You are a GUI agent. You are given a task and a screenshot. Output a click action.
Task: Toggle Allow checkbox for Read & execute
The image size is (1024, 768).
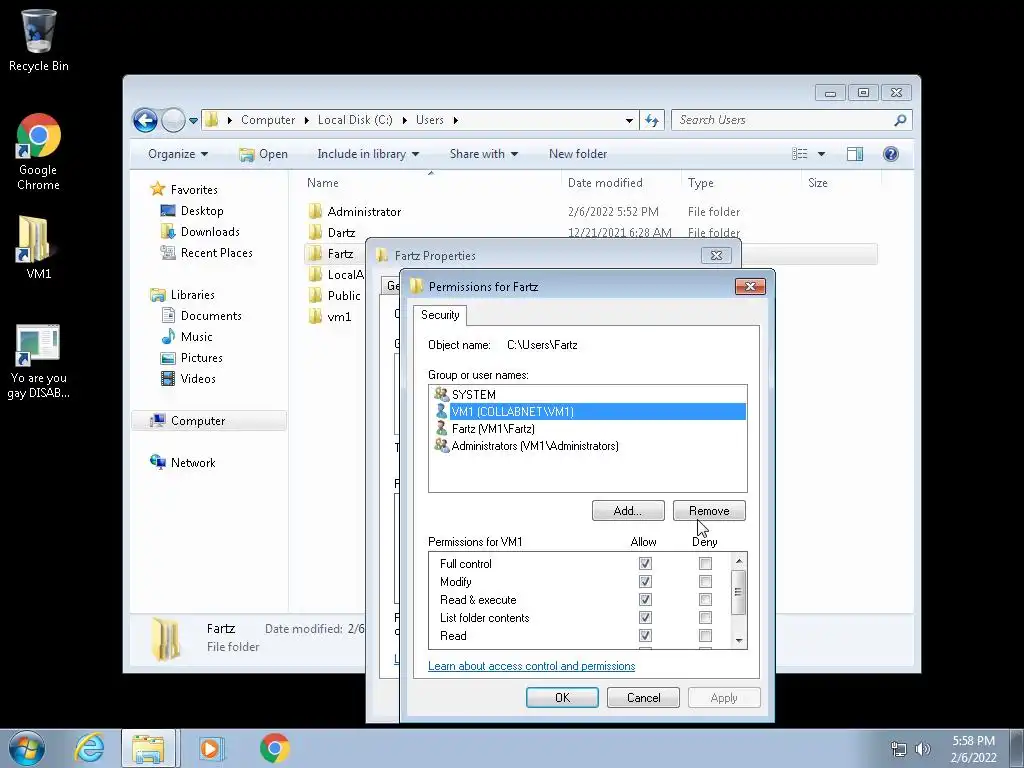point(645,599)
